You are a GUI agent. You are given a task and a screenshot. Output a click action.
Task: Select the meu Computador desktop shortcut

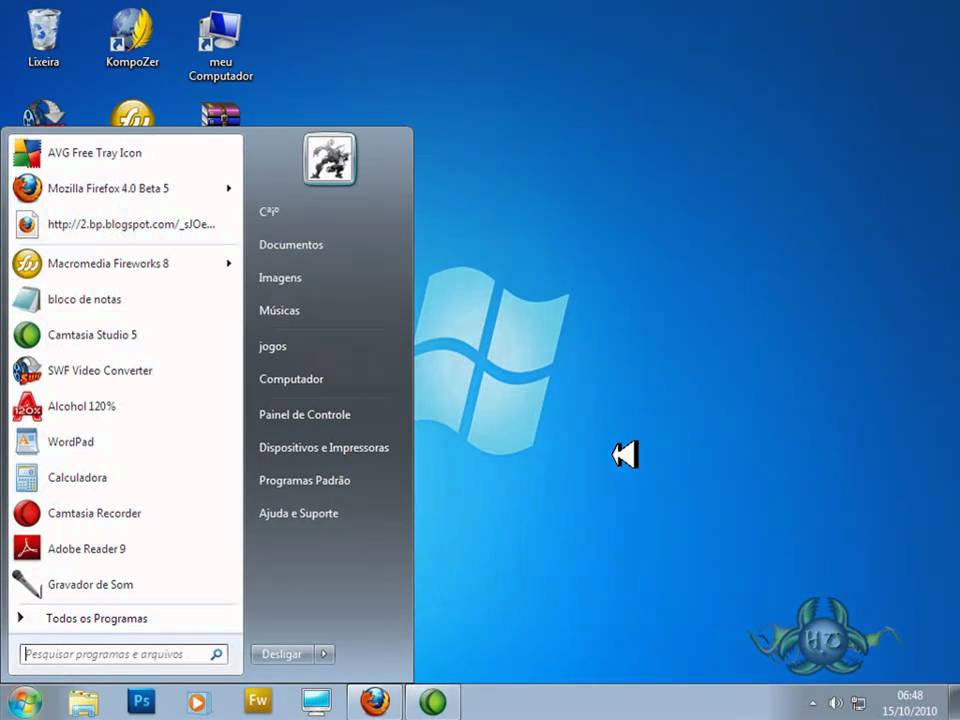(220, 46)
